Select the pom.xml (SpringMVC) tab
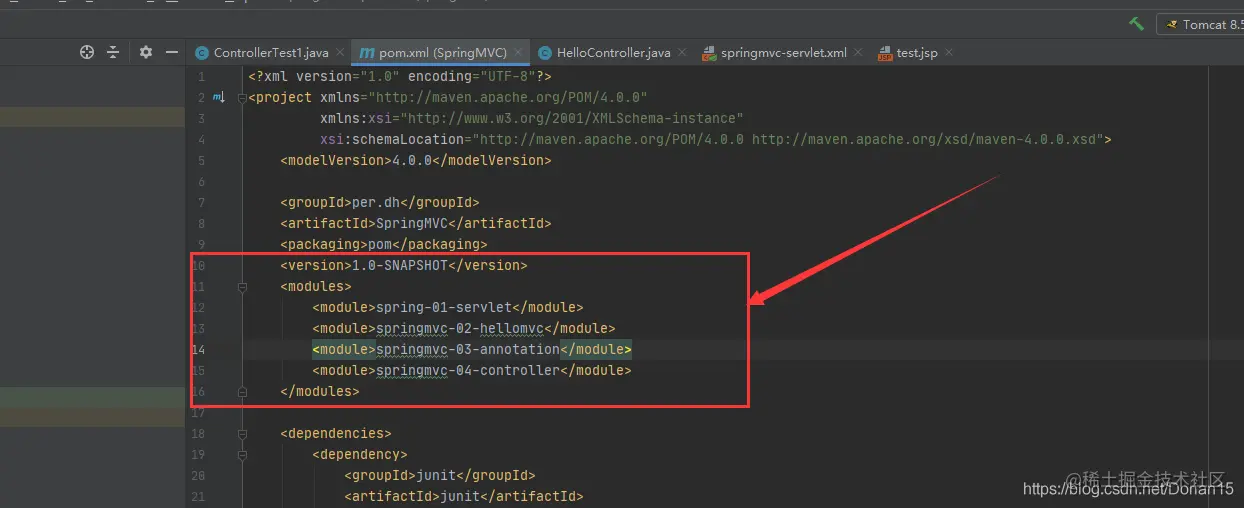1244x508 pixels. tap(443, 53)
